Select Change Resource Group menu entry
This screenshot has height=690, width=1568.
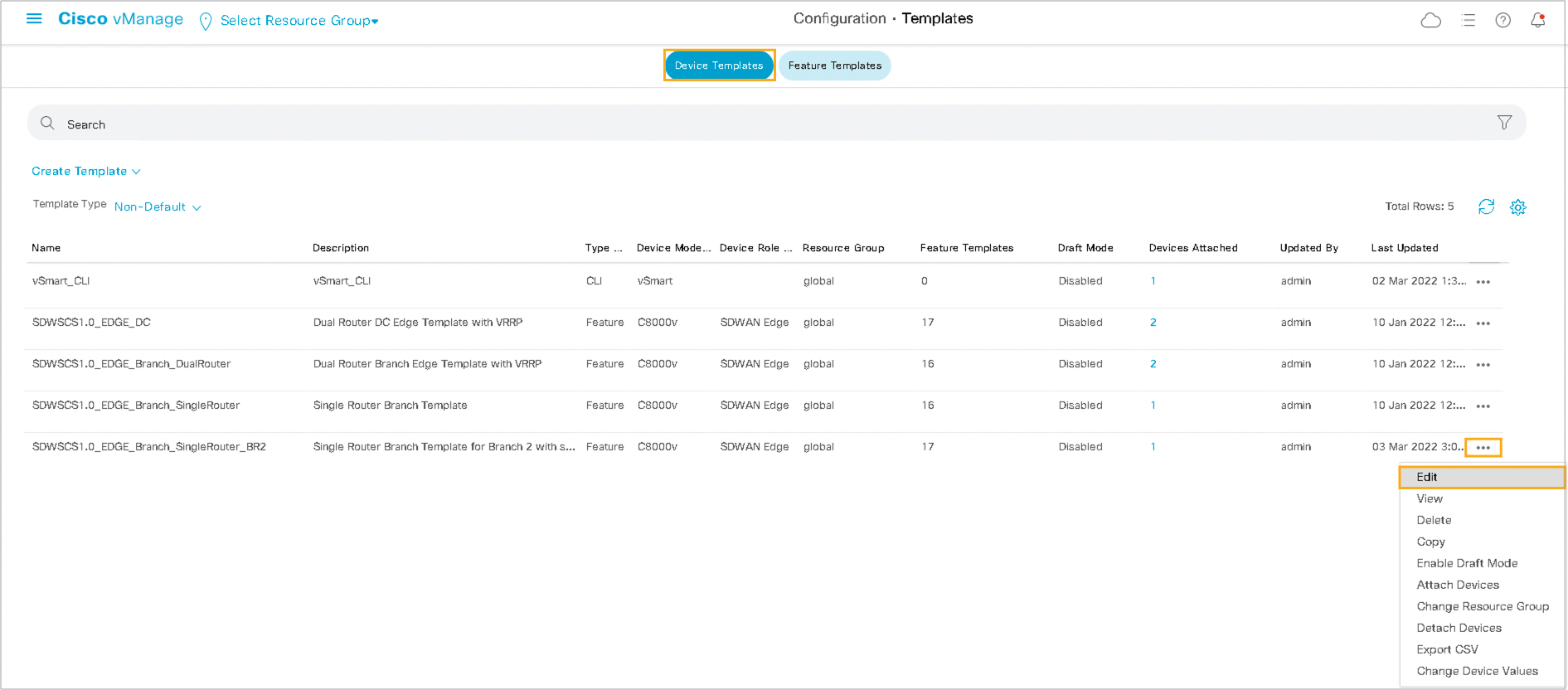pyautogui.click(x=1482, y=606)
